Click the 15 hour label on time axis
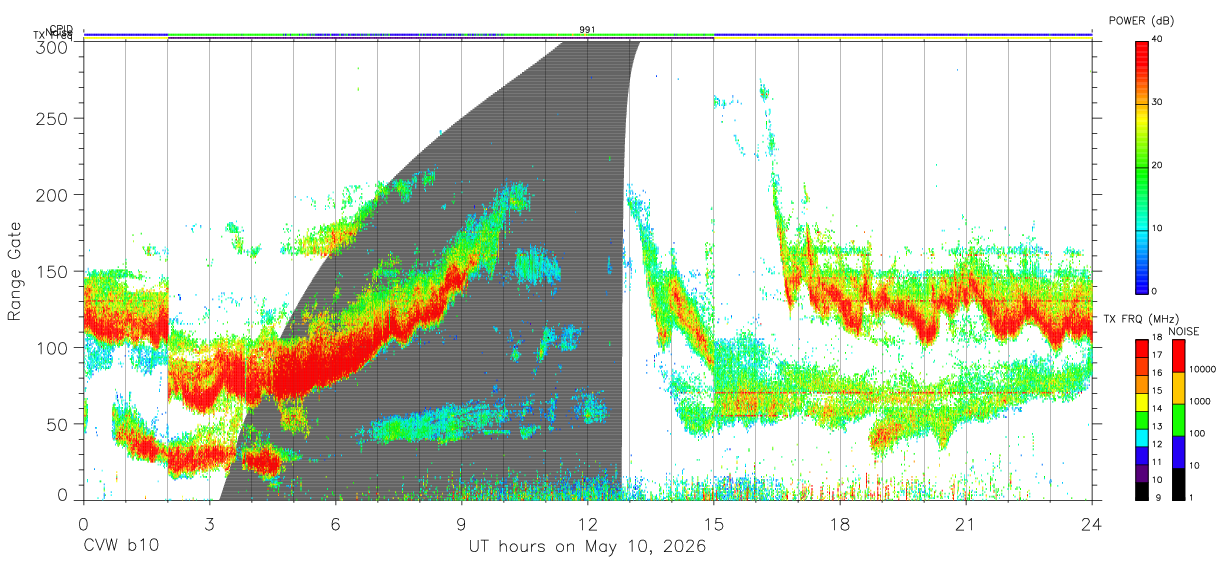The width and height of the screenshot is (1228, 567). point(714,524)
